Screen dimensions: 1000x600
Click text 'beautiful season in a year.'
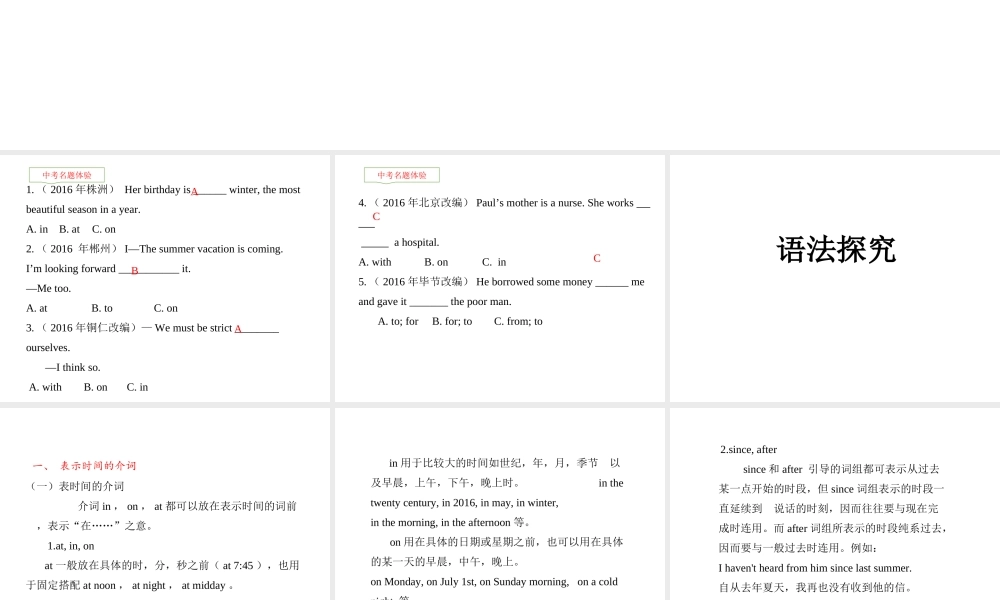pos(84,209)
